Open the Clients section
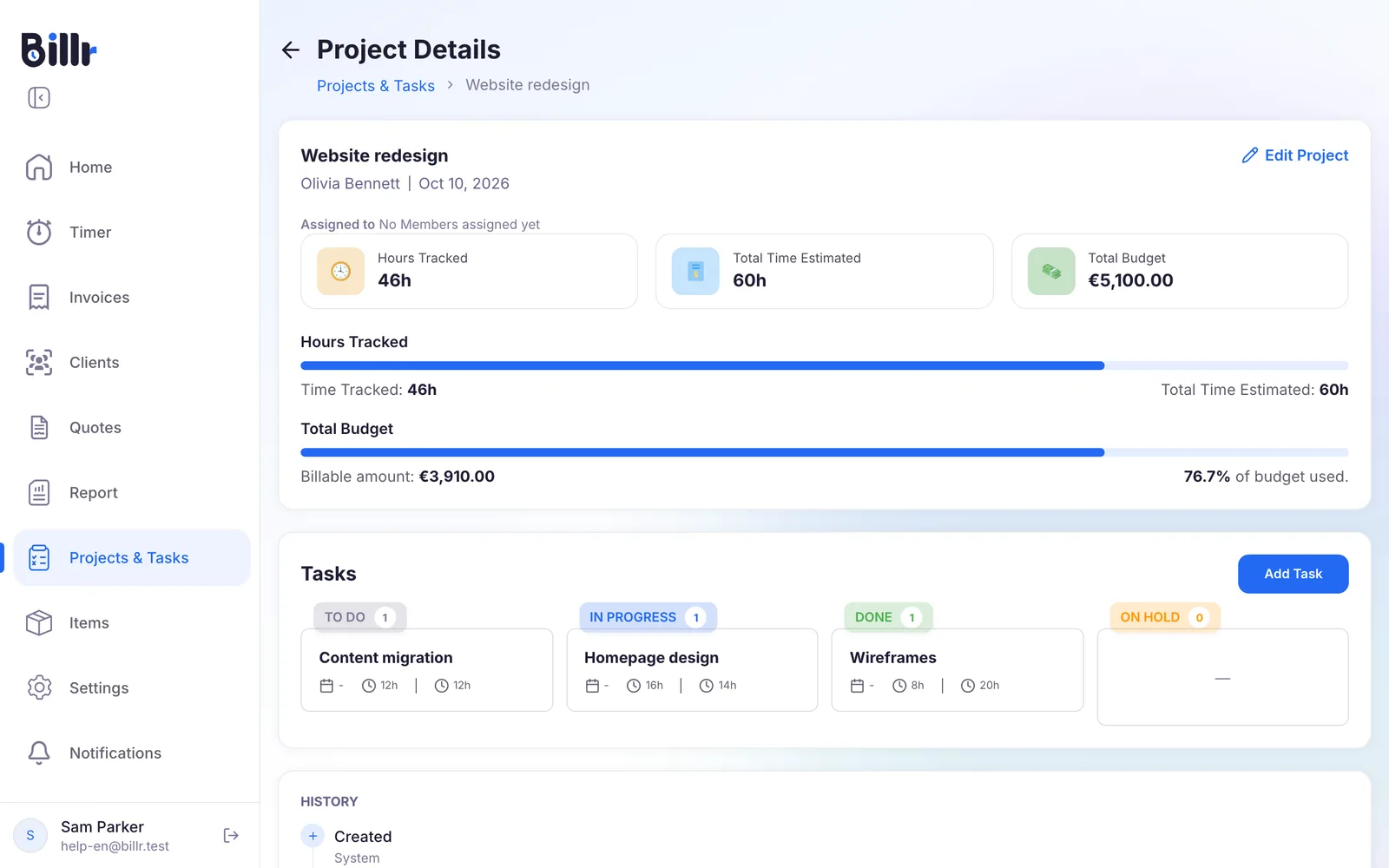 (132, 362)
